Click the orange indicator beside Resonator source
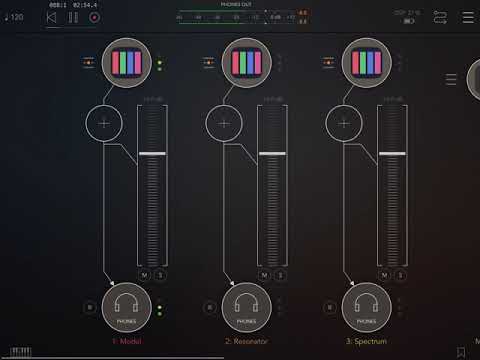Image resolution: width=480 pixels, height=360 pixels. [209, 62]
